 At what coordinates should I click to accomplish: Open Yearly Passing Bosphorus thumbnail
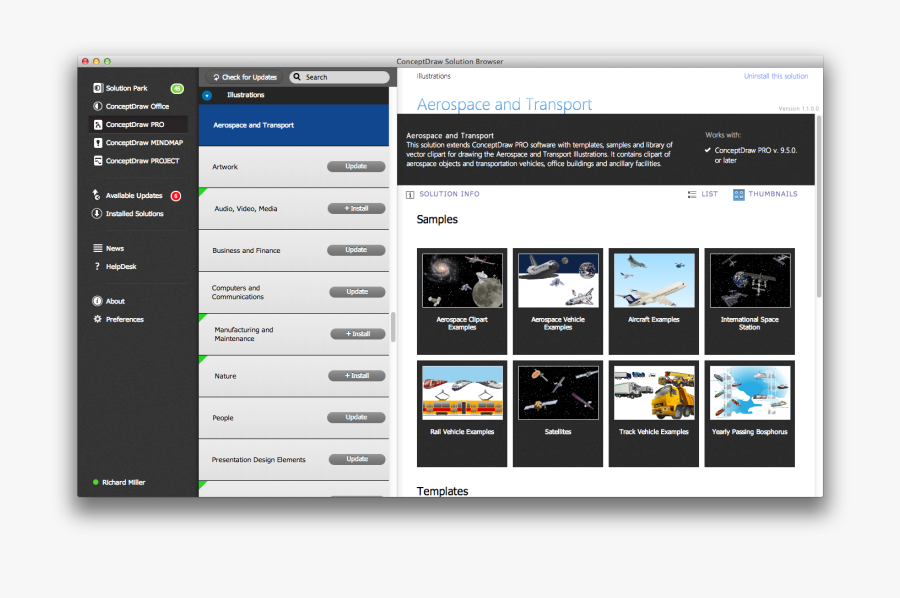[x=750, y=414]
